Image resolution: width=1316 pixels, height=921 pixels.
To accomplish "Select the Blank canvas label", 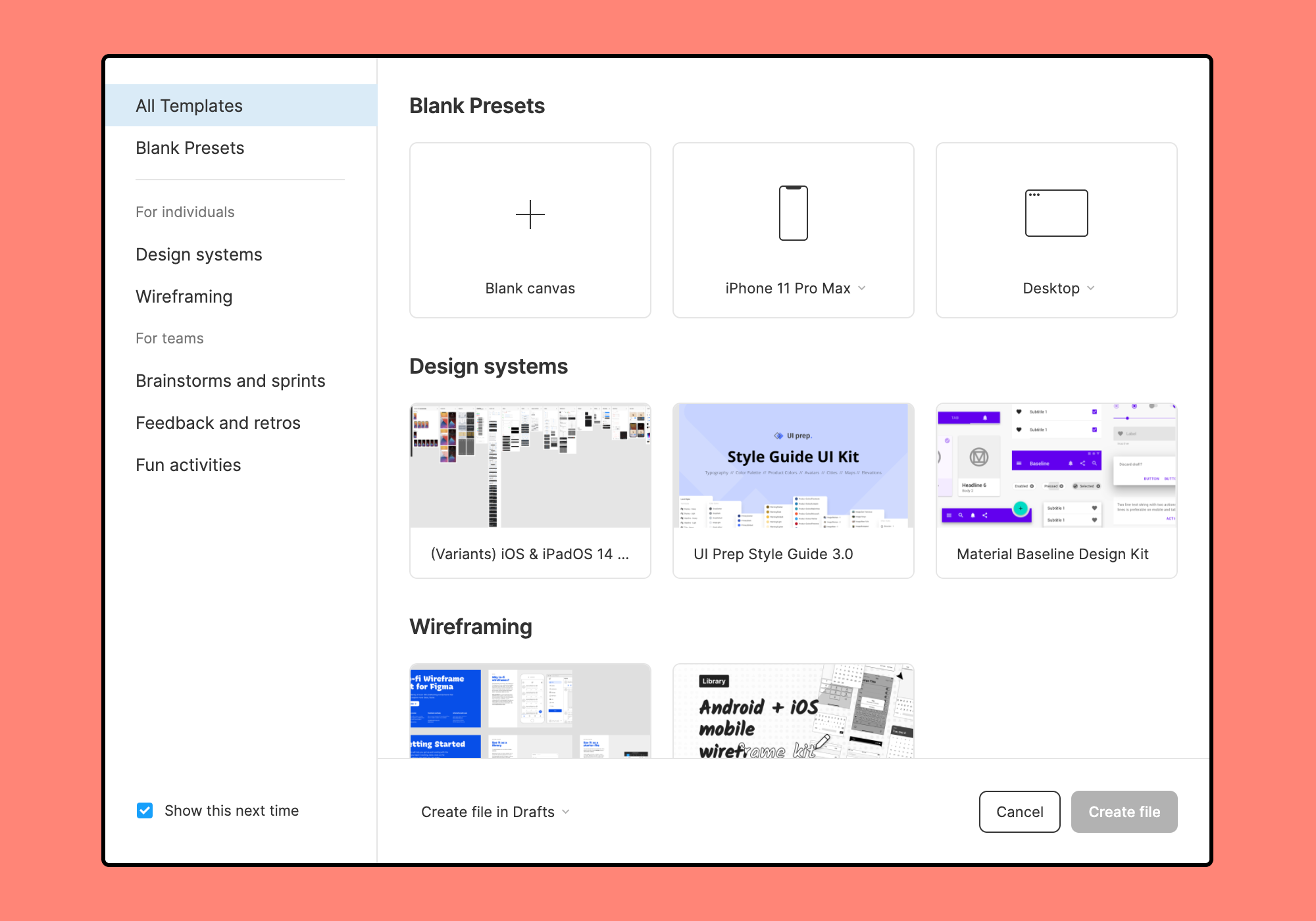I will tap(530, 288).
